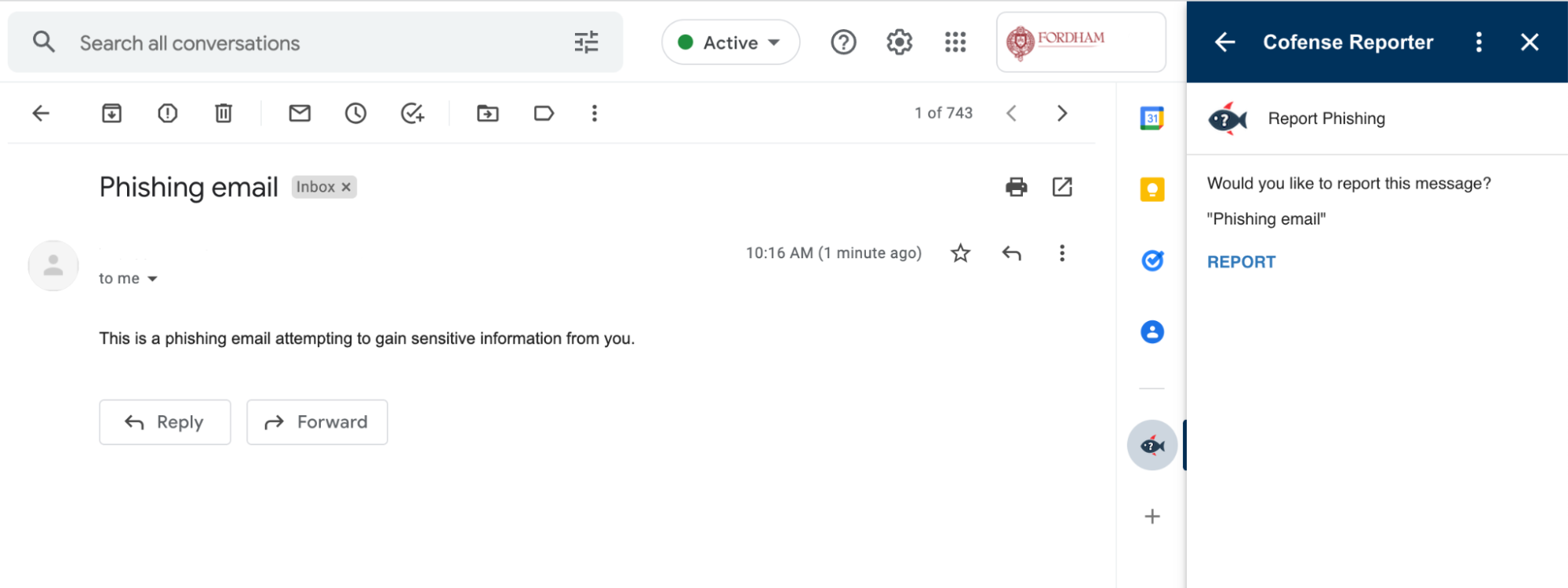
Task: Click the Reply button
Action: click(x=165, y=422)
